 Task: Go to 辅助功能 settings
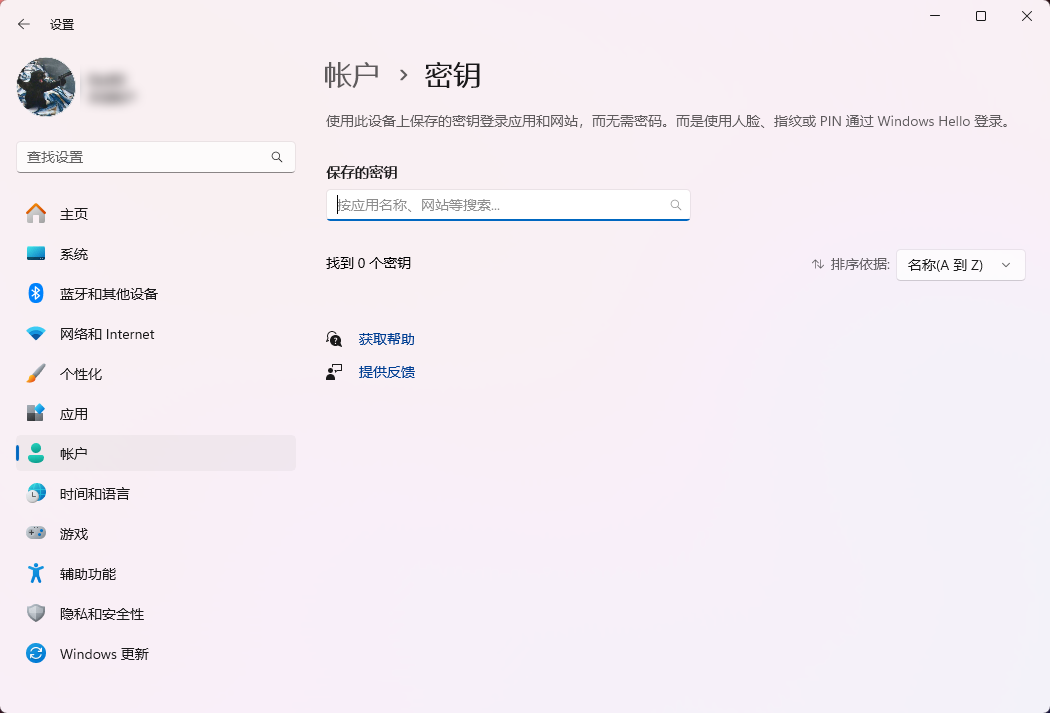(88, 573)
